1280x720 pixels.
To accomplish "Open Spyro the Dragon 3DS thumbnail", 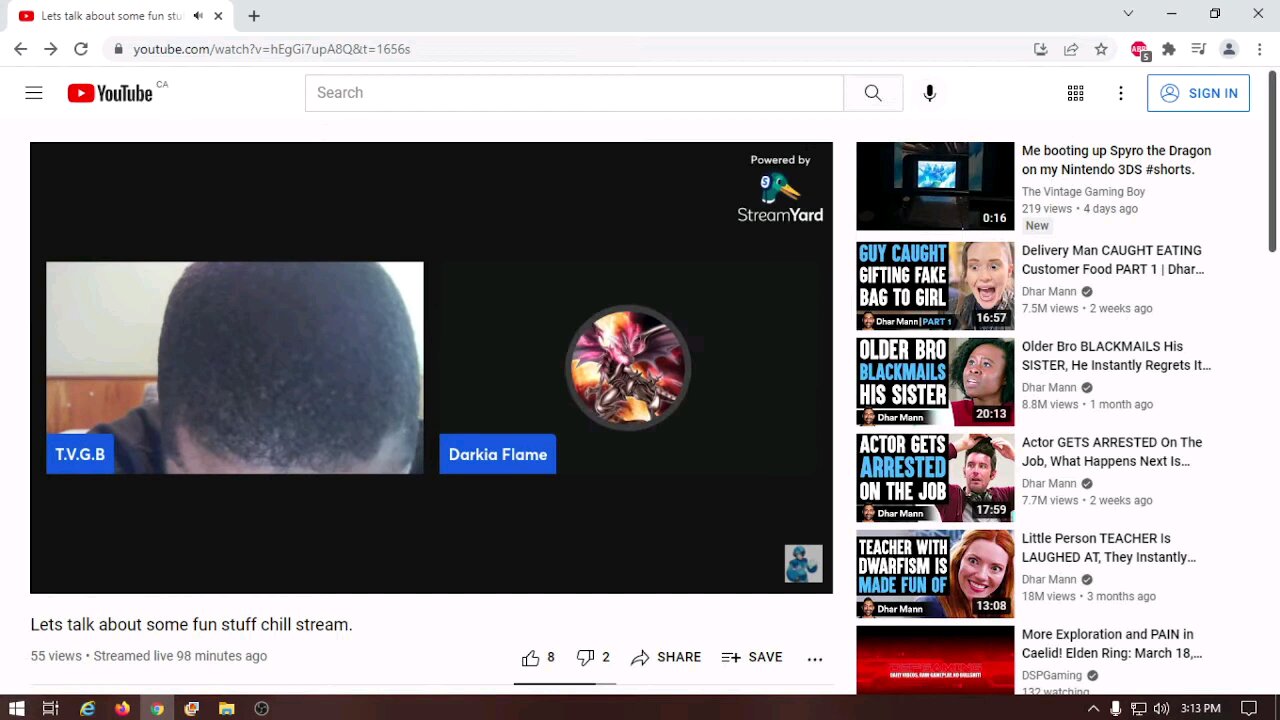I will point(935,186).
